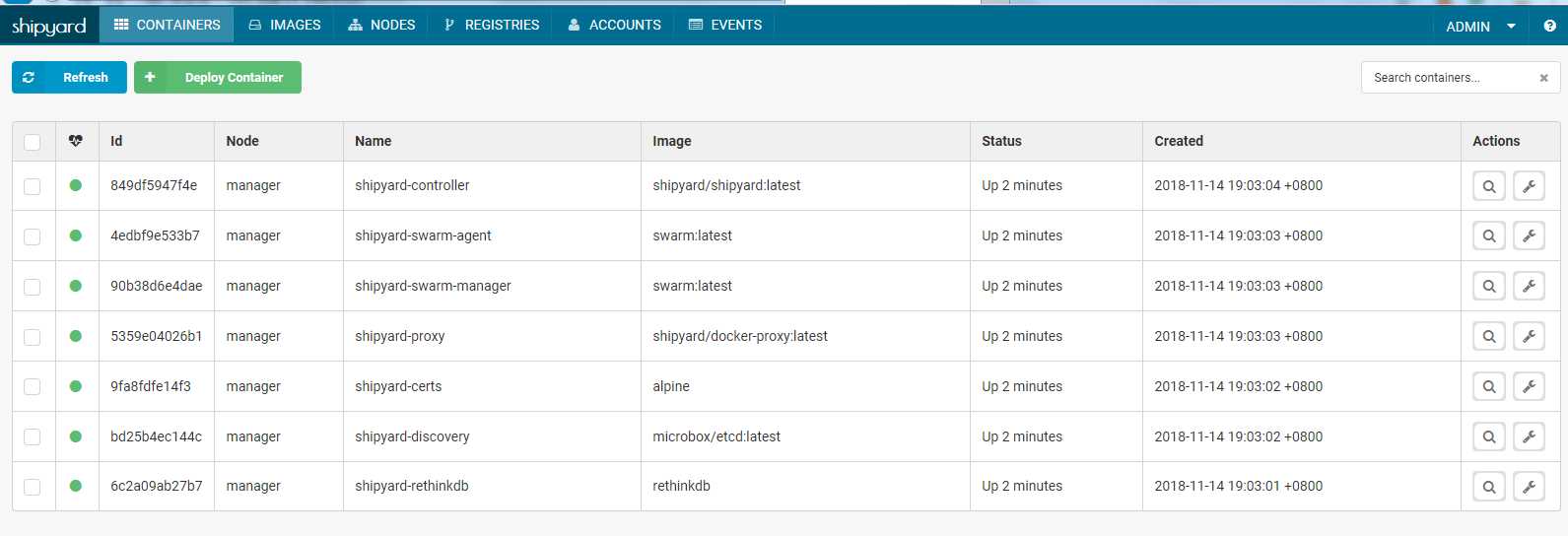Open the ADMIN user dropdown

tap(1480, 27)
